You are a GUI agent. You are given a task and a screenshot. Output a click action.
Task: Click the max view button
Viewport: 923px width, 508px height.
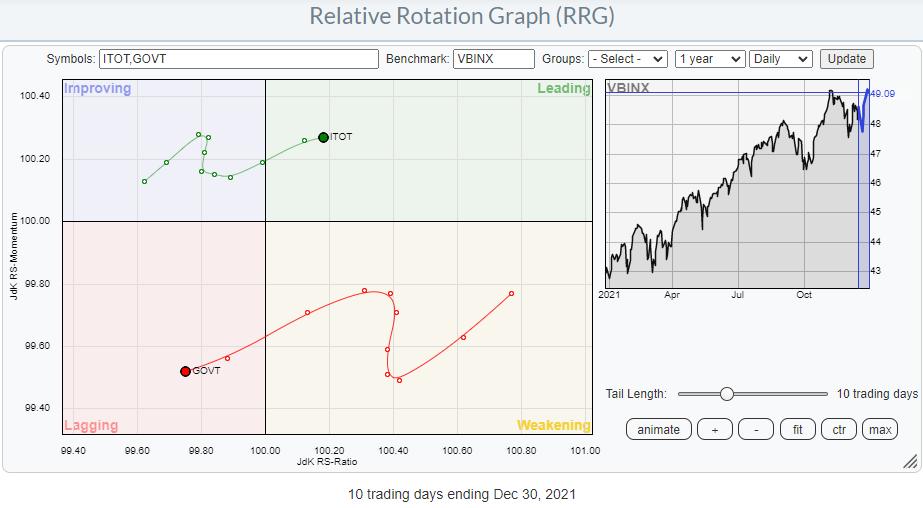(880, 429)
